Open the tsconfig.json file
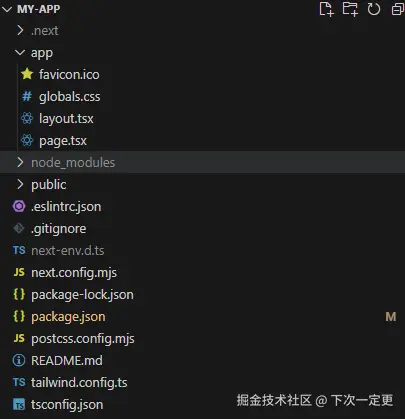 coord(67,405)
